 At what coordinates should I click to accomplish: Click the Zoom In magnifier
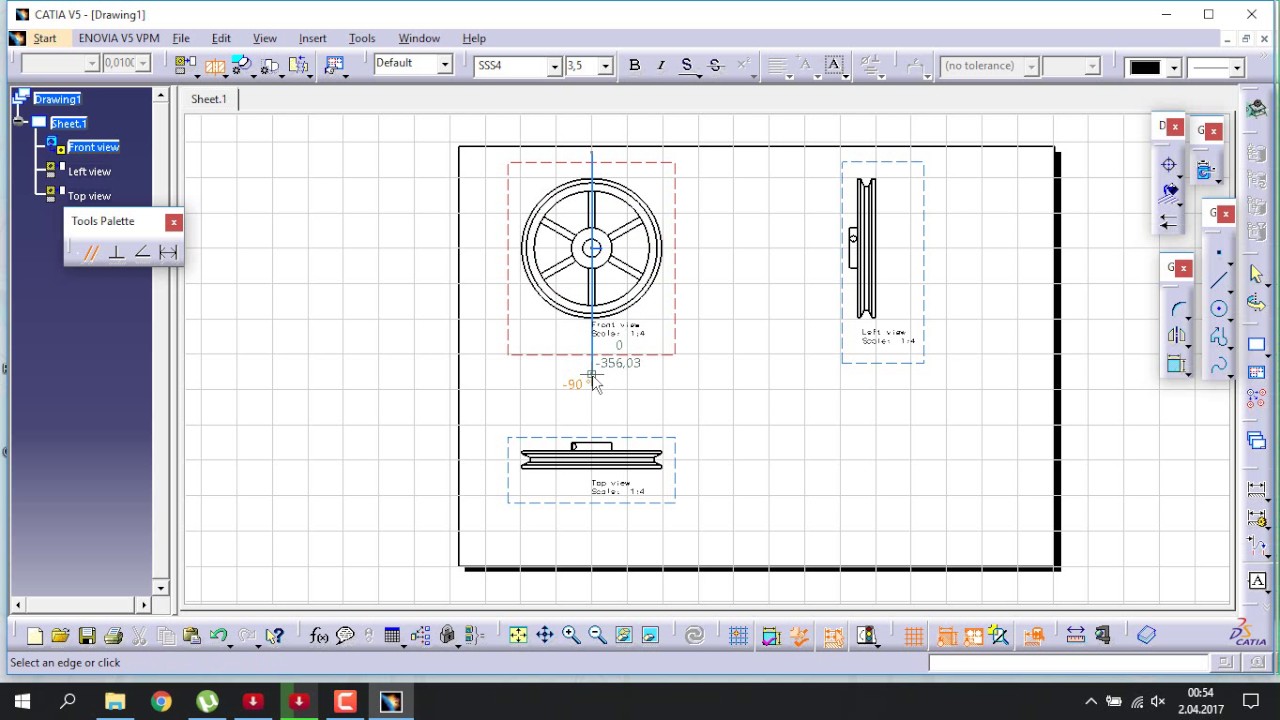click(x=571, y=636)
